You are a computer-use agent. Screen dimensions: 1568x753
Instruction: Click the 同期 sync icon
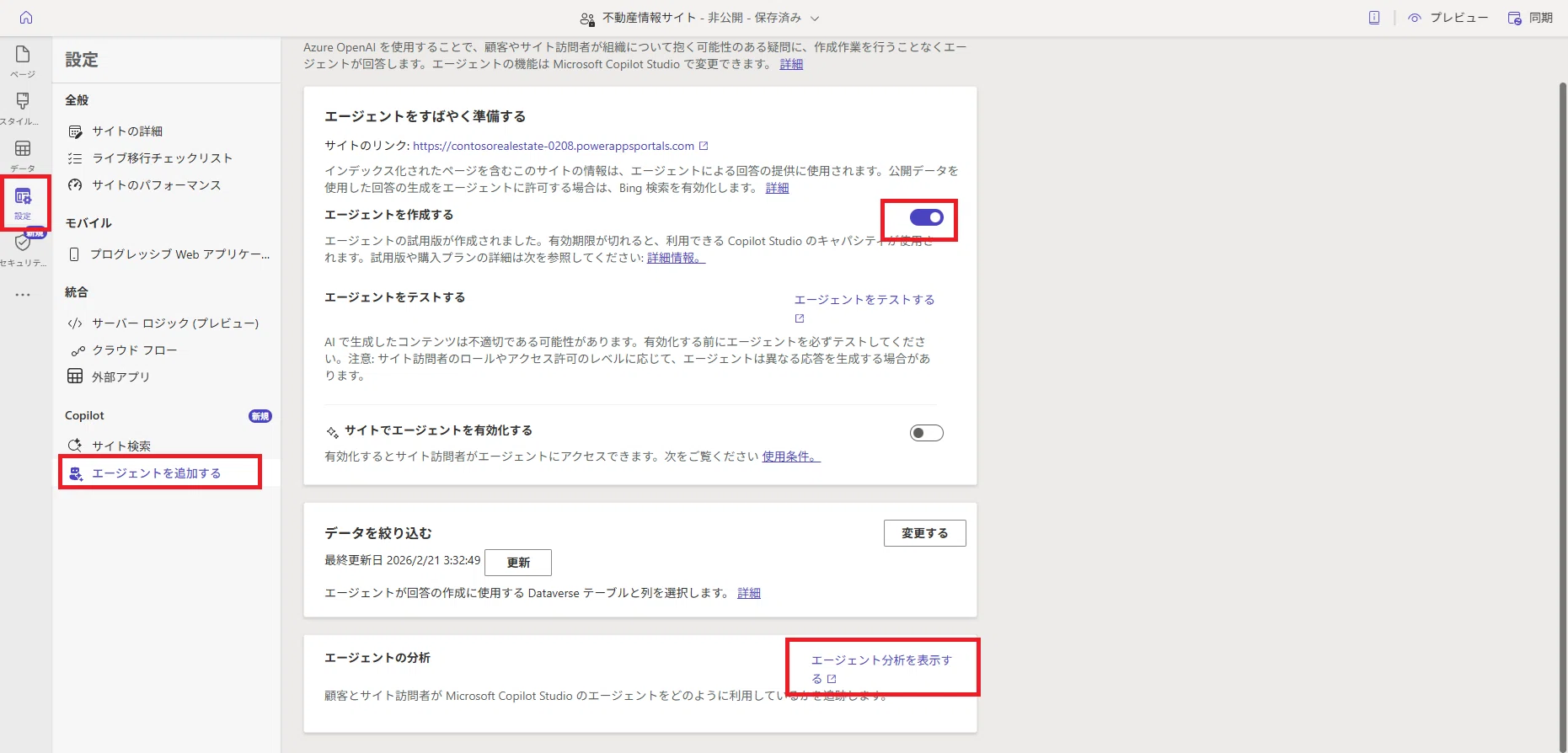tap(1515, 18)
